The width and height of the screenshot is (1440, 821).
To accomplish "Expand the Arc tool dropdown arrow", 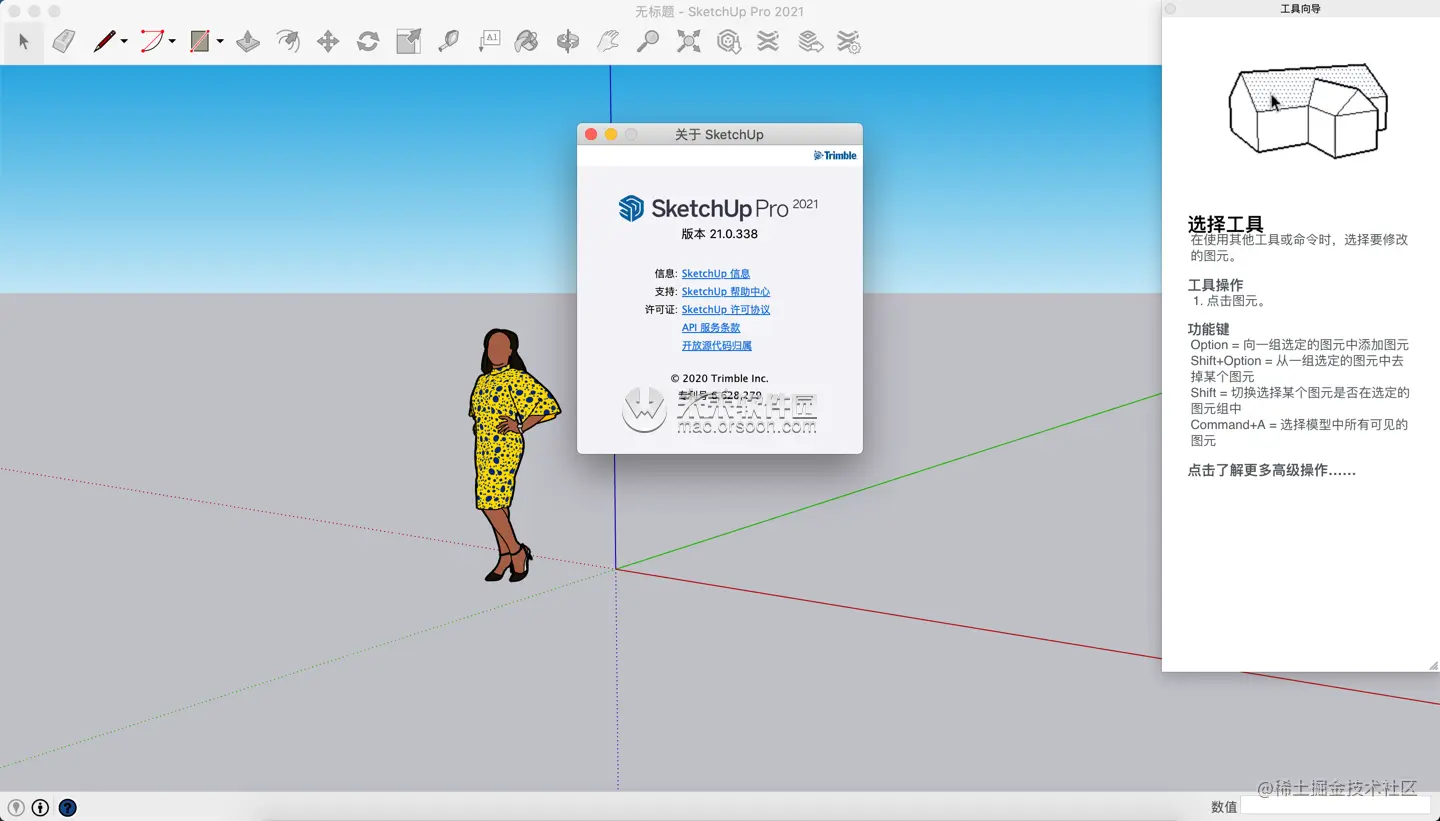I will point(172,41).
